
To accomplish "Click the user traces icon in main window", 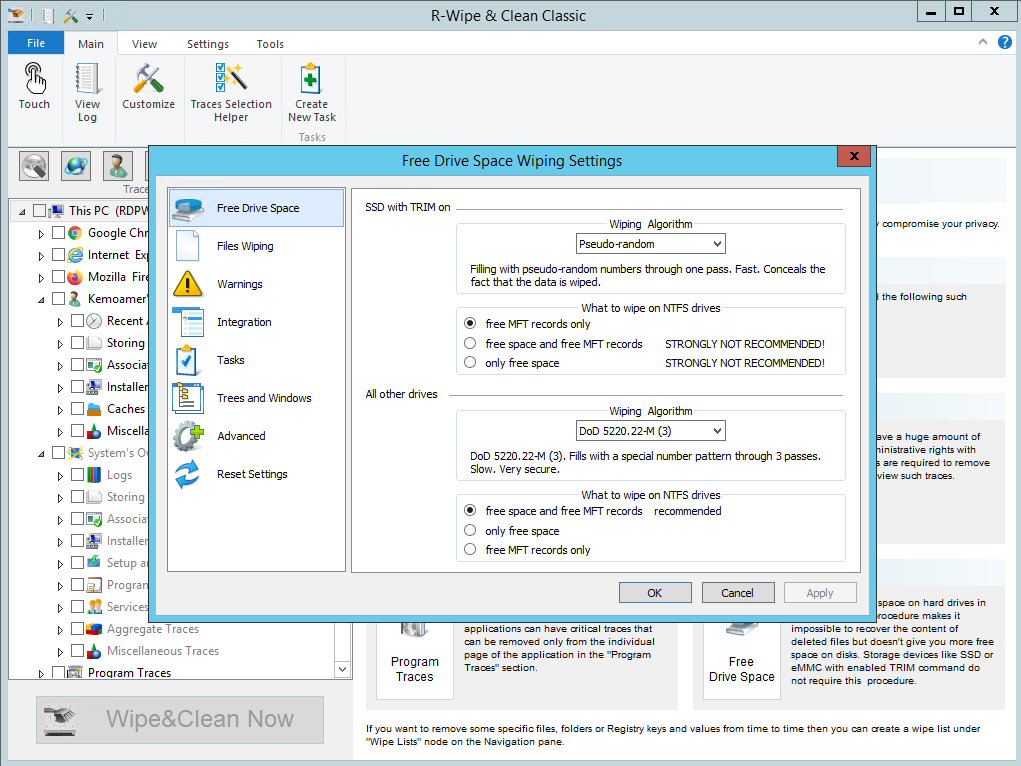I will [118, 165].
